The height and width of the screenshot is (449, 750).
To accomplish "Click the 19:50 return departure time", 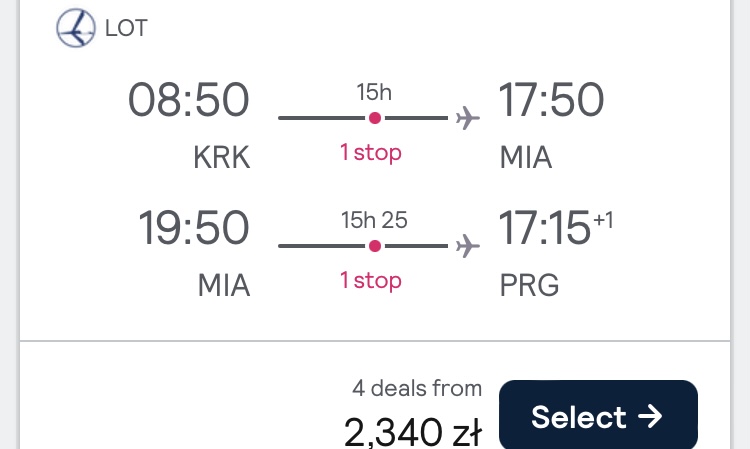I will pos(194,228).
